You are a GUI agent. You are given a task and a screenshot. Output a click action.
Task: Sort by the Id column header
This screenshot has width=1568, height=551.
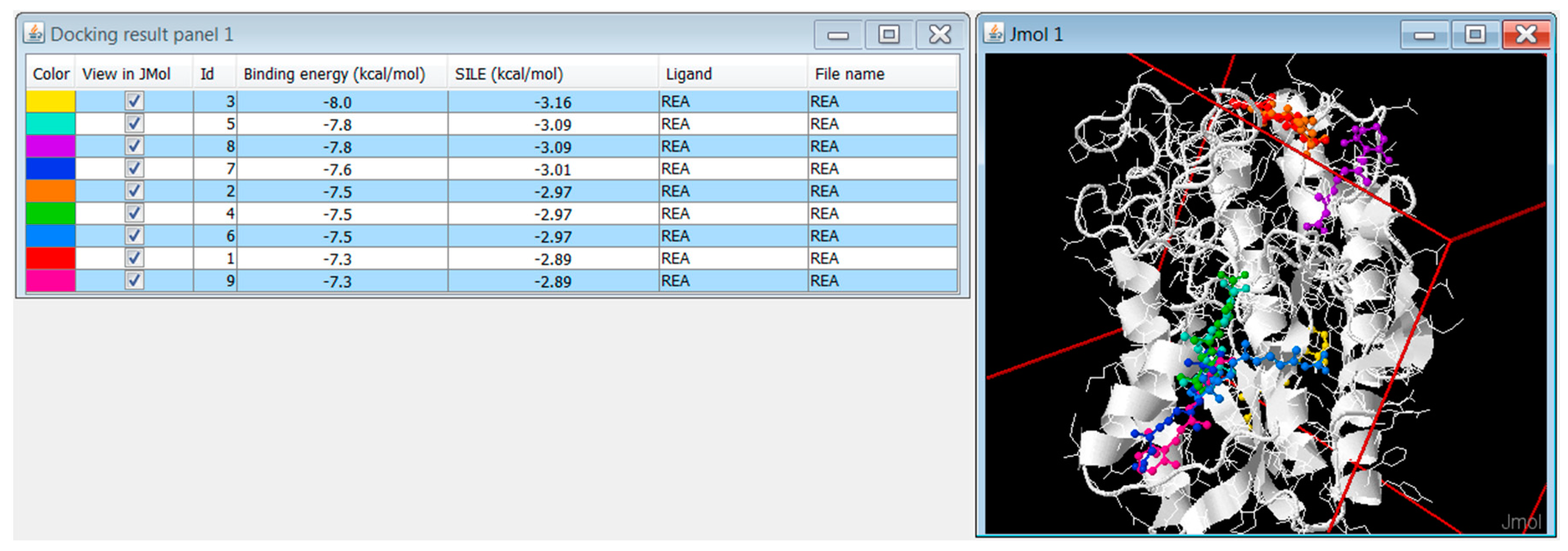click(215, 74)
